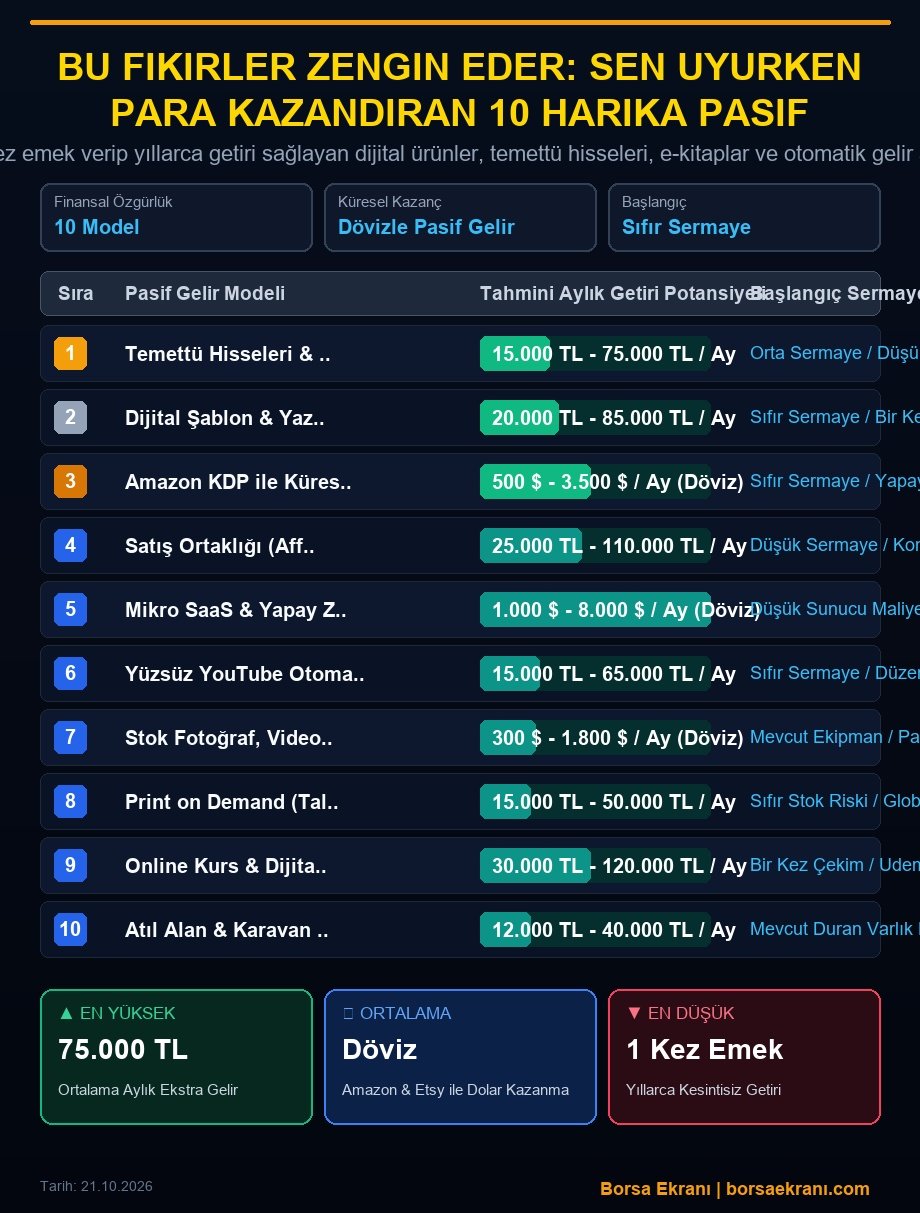Screen dimensions: 920x1213
Task: Select the "Yüzsüz YouTube Otoma.." title
Action: click(244, 674)
